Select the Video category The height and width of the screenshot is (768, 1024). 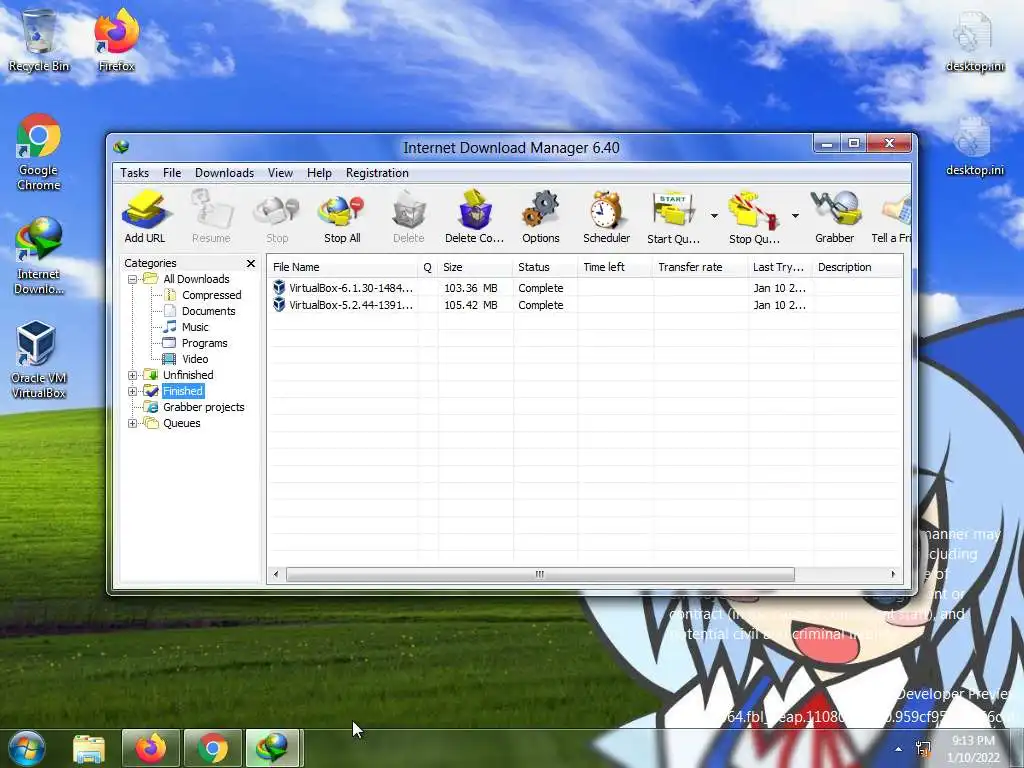pyautogui.click(x=195, y=359)
